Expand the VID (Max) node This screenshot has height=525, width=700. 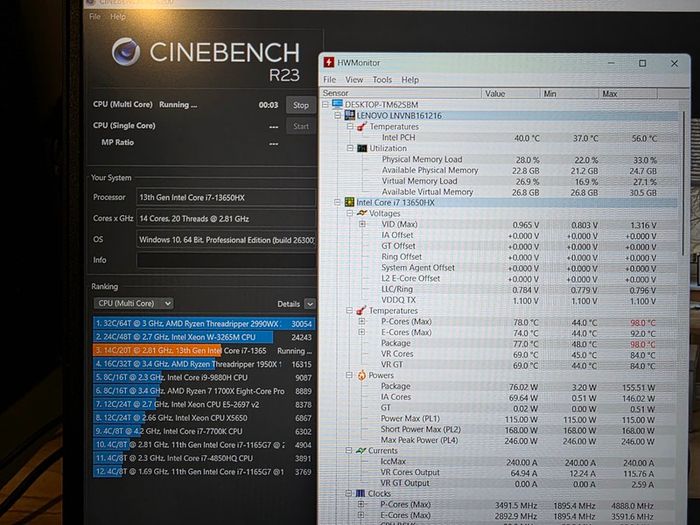[x=362, y=224]
